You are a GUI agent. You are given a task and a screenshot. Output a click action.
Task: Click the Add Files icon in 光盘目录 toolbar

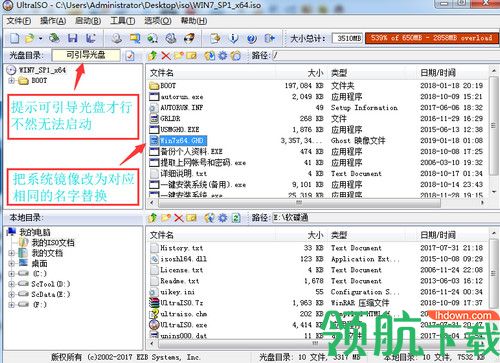209,55
